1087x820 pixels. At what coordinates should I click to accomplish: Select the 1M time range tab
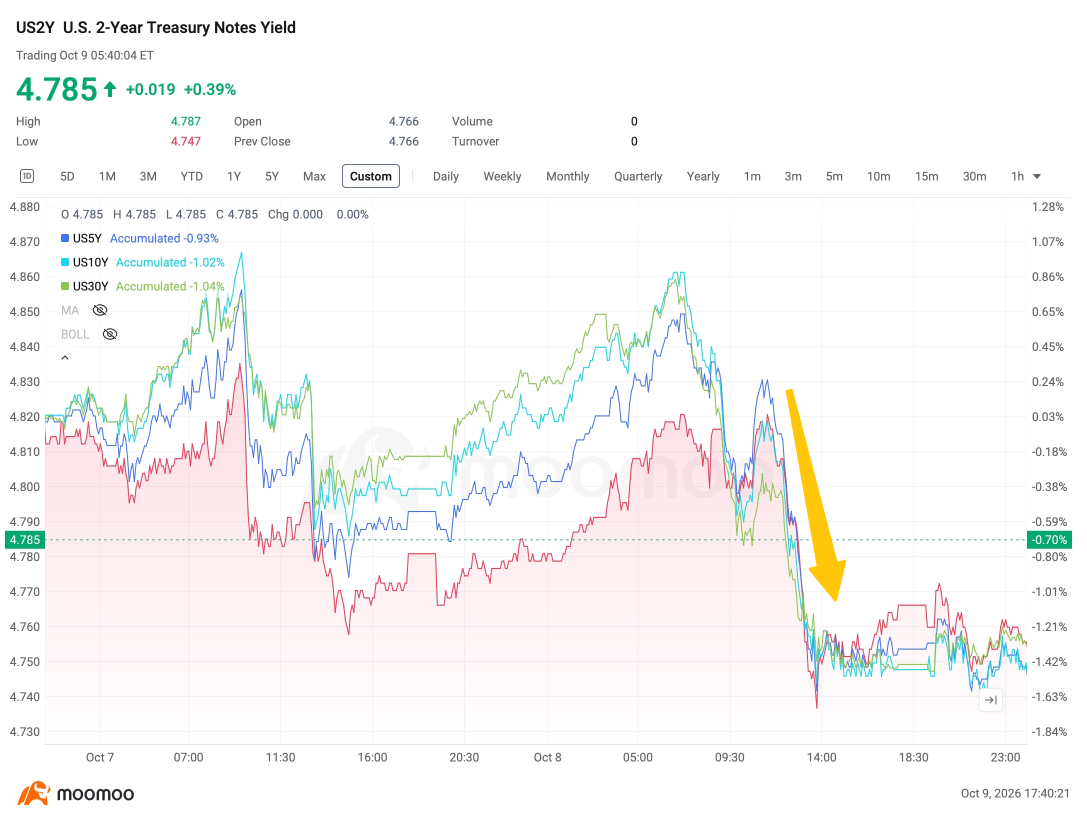(x=107, y=176)
